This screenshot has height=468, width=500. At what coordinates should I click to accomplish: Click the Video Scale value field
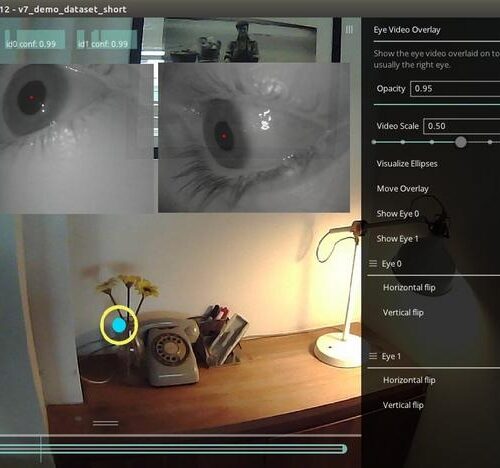coord(462,126)
